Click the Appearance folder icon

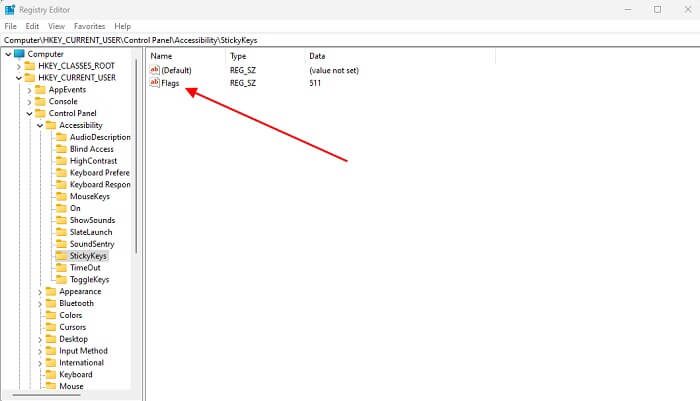point(51,292)
